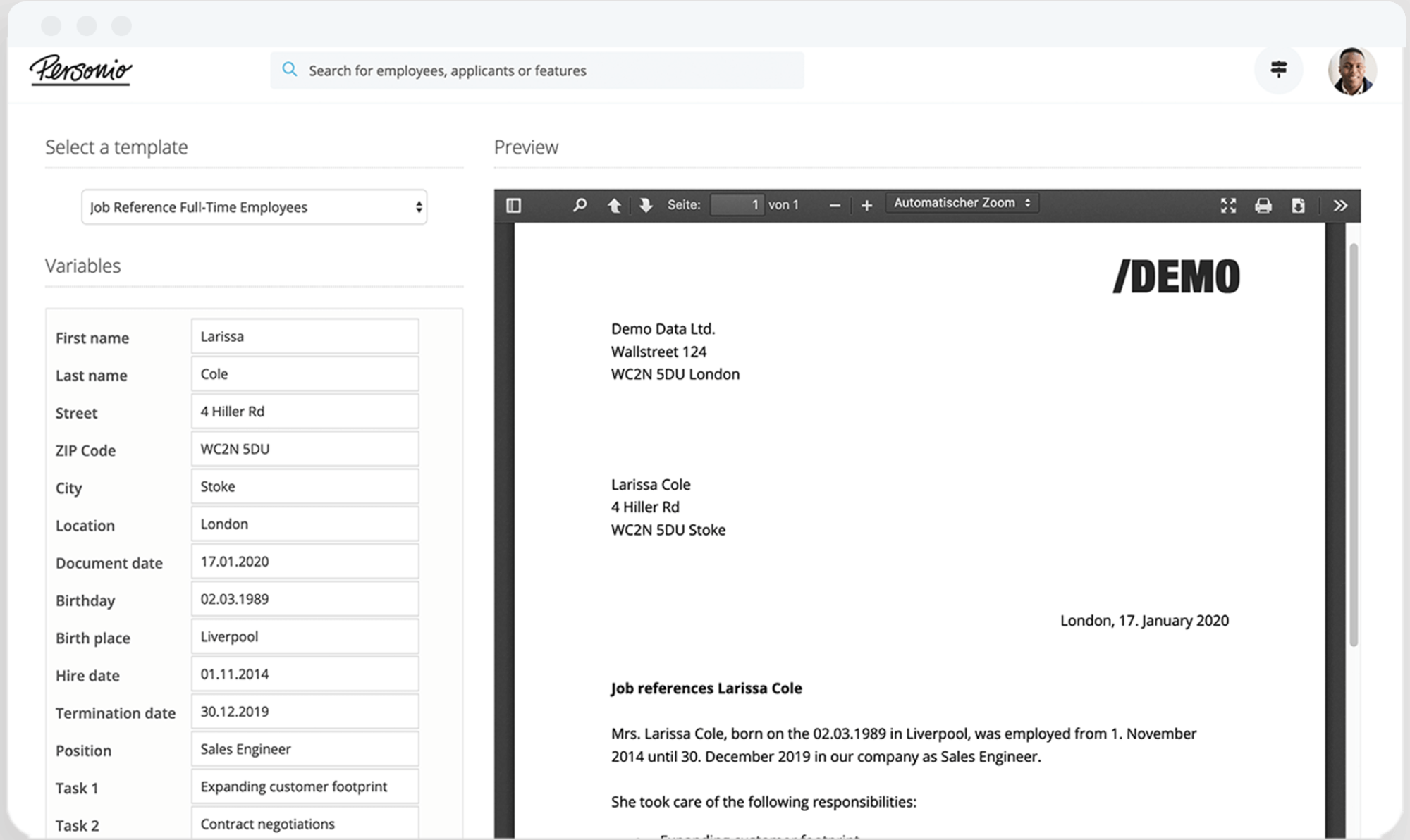The width and height of the screenshot is (1410, 840).
Task: Click the First name input field
Action: tap(305, 336)
